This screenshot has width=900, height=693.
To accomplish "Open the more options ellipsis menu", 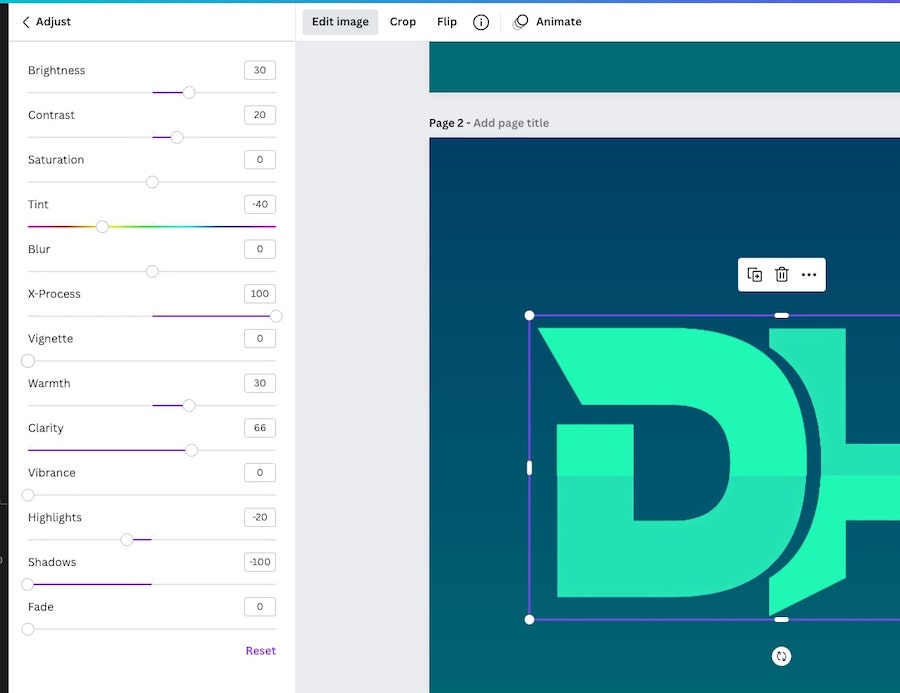I will point(809,275).
